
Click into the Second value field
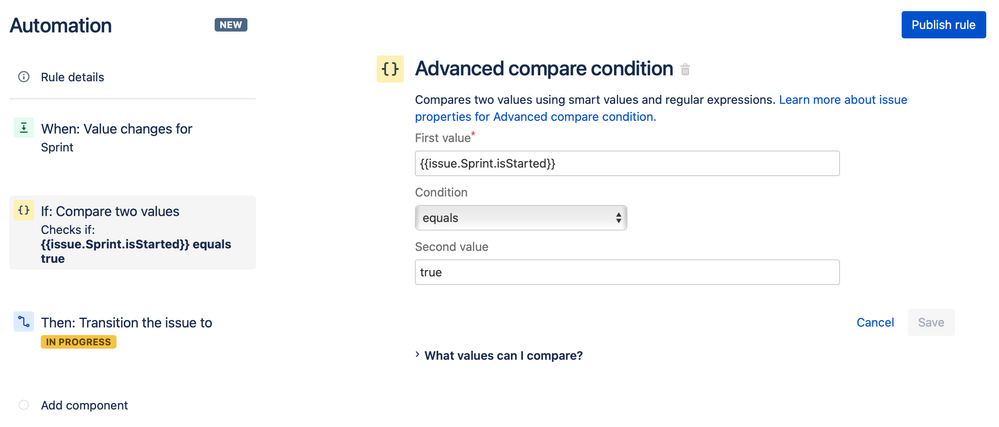(x=626, y=272)
